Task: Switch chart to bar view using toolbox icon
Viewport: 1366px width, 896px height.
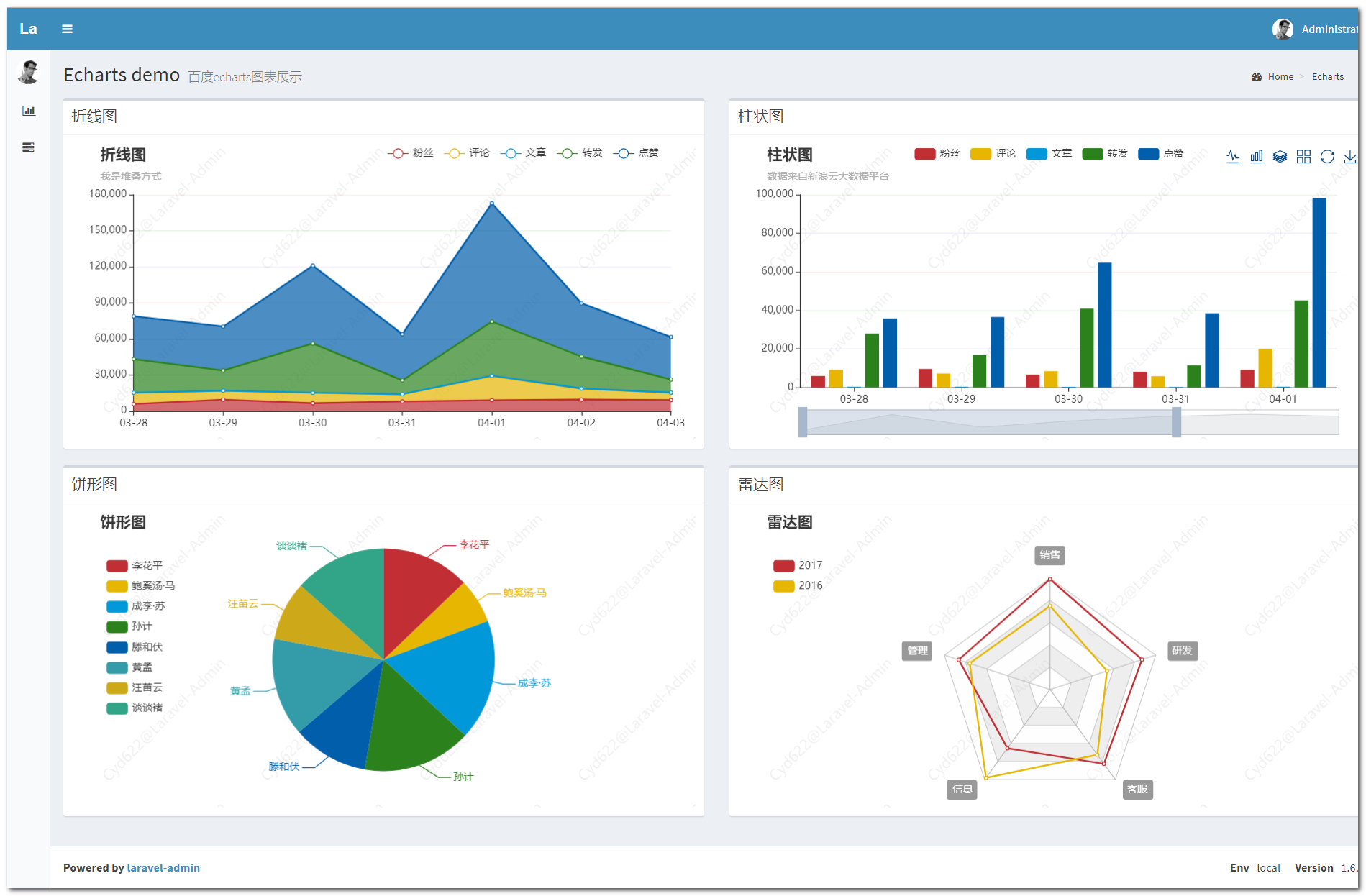Action: tap(1257, 156)
